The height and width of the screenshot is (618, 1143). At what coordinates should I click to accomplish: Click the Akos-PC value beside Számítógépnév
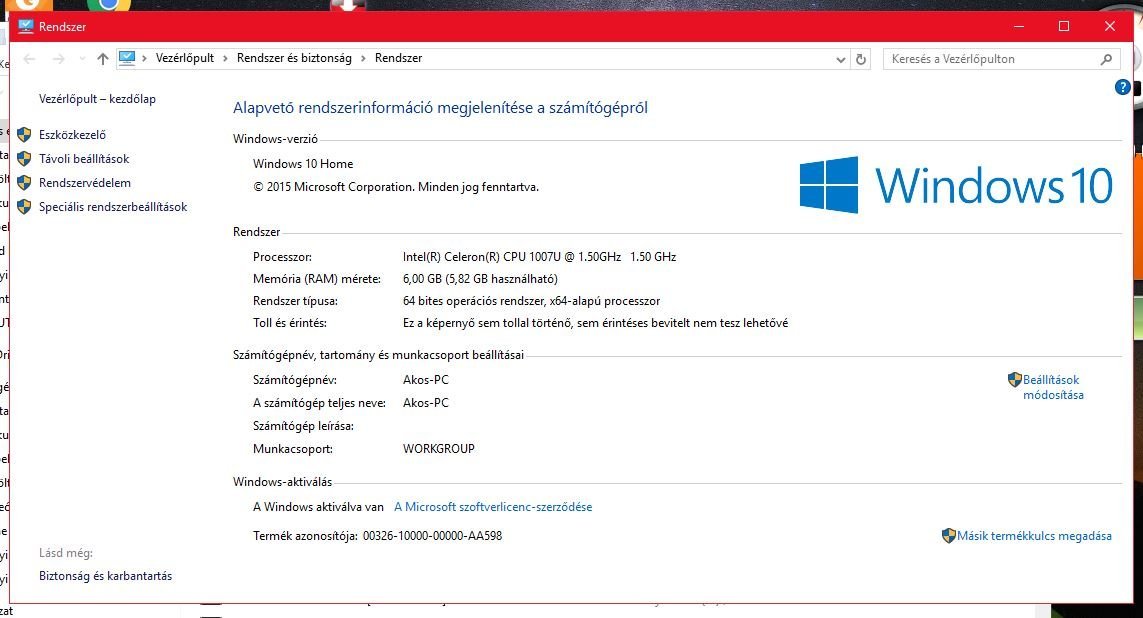(426, 380)
